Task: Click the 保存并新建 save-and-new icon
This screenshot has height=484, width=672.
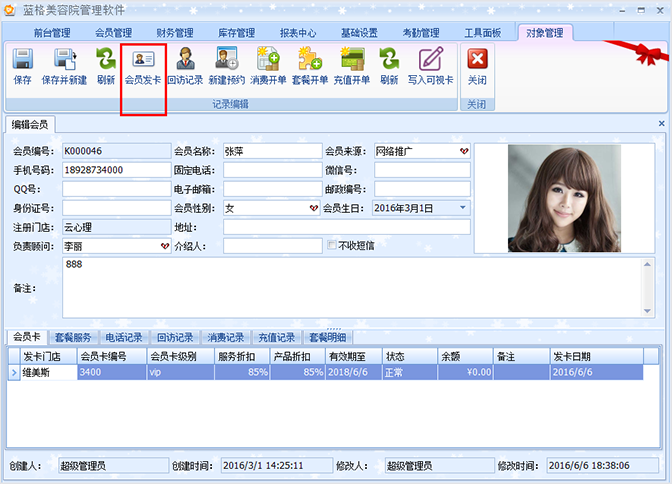Action: pos(64,65)
